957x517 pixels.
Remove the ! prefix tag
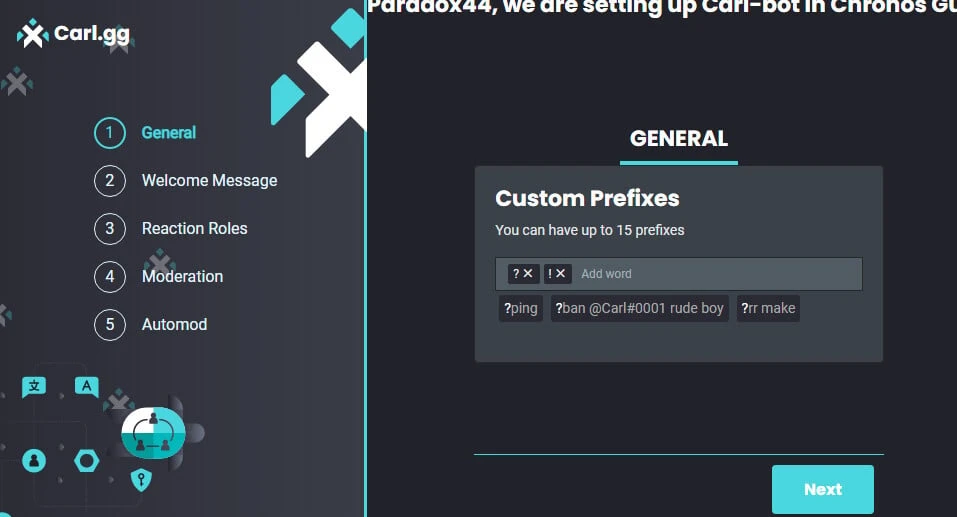click(x=560, y=273)
